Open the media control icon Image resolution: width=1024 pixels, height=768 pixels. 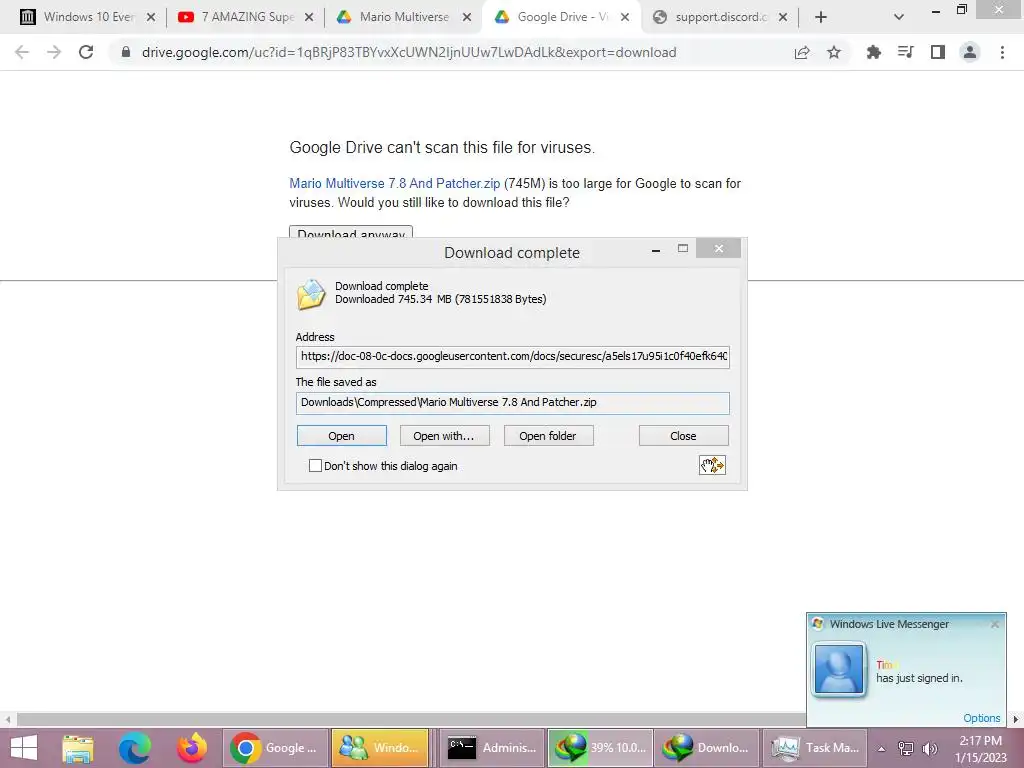(x=905, y=52)
